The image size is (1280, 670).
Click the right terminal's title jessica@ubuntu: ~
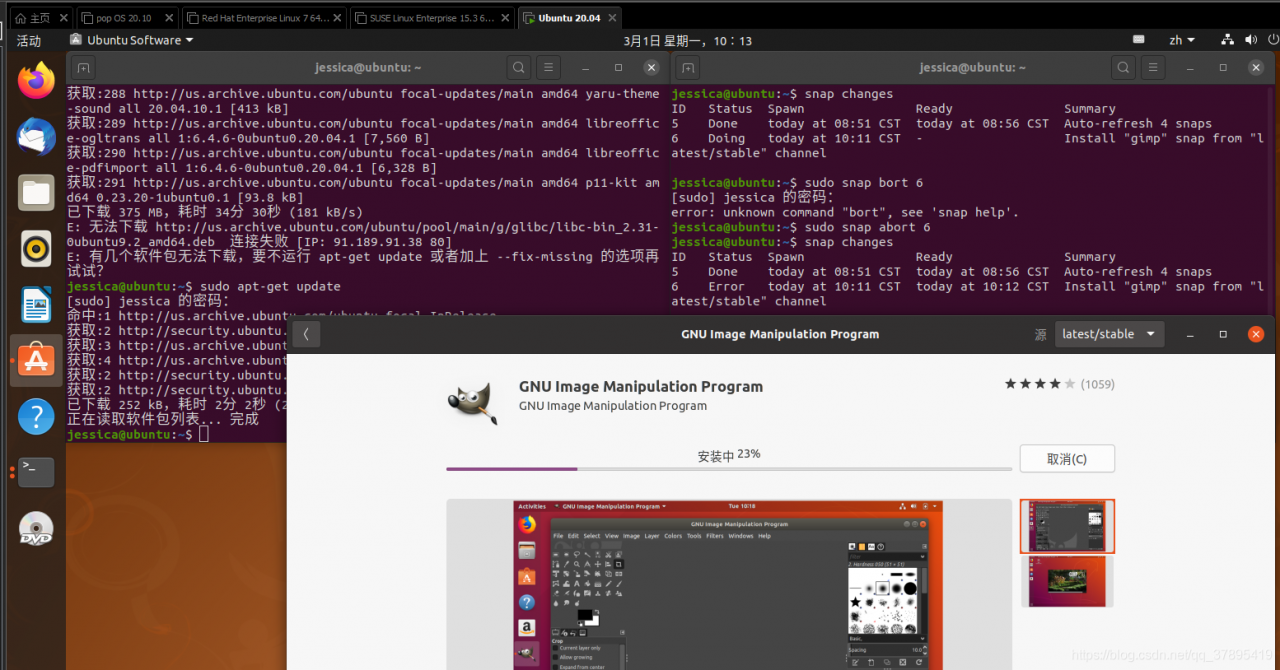coord(973,68)
